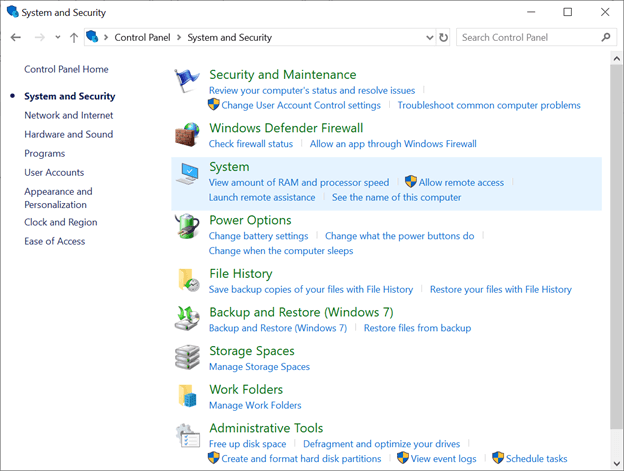Click Check firewall status
The width and height of the screenshot is (624, 471).
(x=251, y=144)
